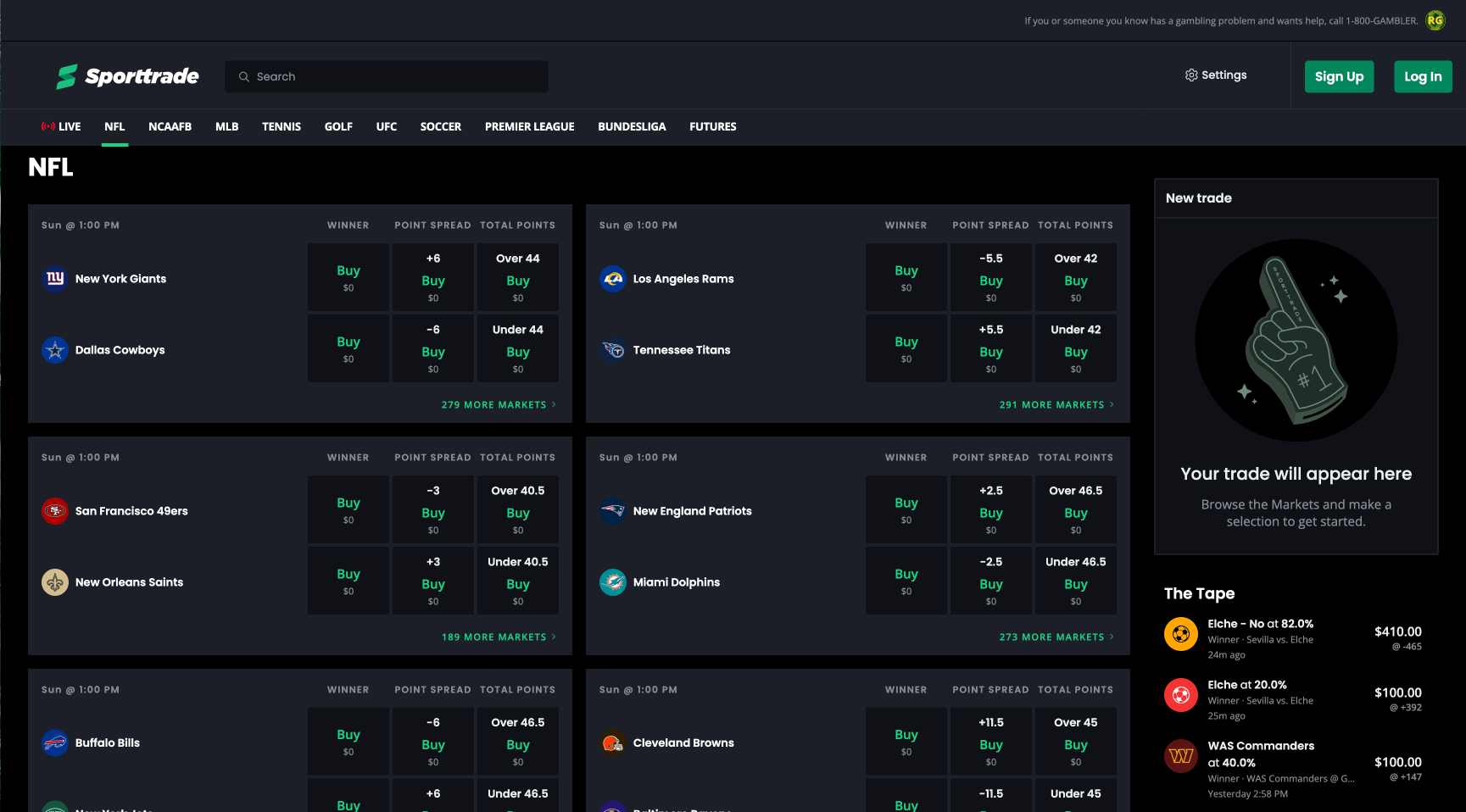Open WAS Commanders at 40.0% trade
Image resolution: width=1466 pixels, height=812 pixels.
click(1294, 769)
